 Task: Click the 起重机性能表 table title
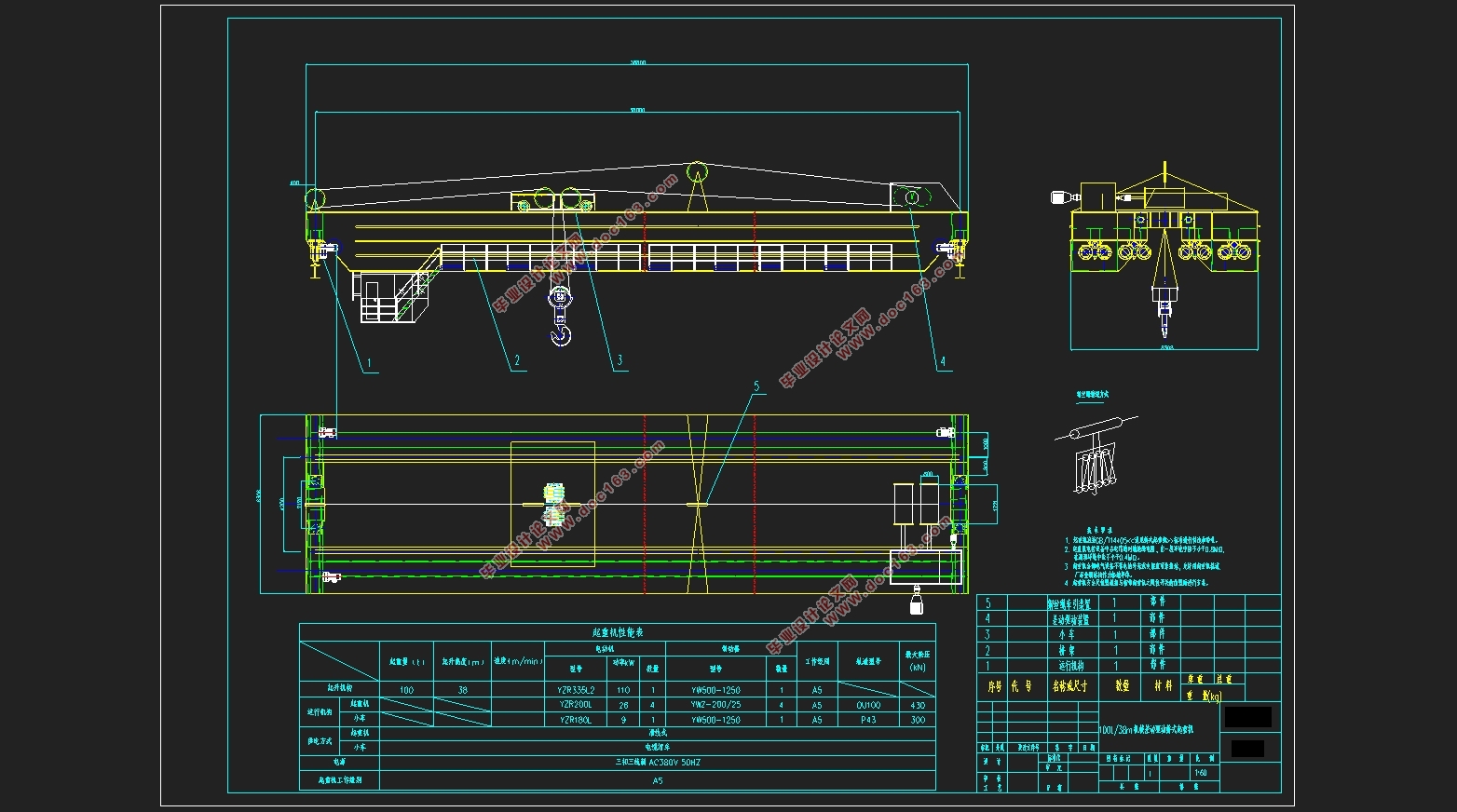(619, 632)
